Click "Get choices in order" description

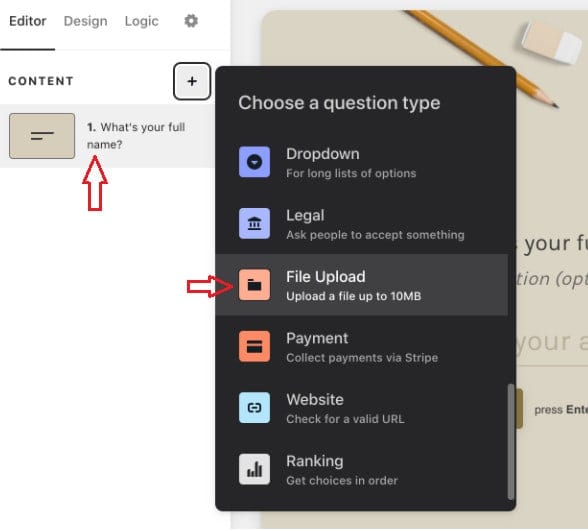[x=342, y=480]
